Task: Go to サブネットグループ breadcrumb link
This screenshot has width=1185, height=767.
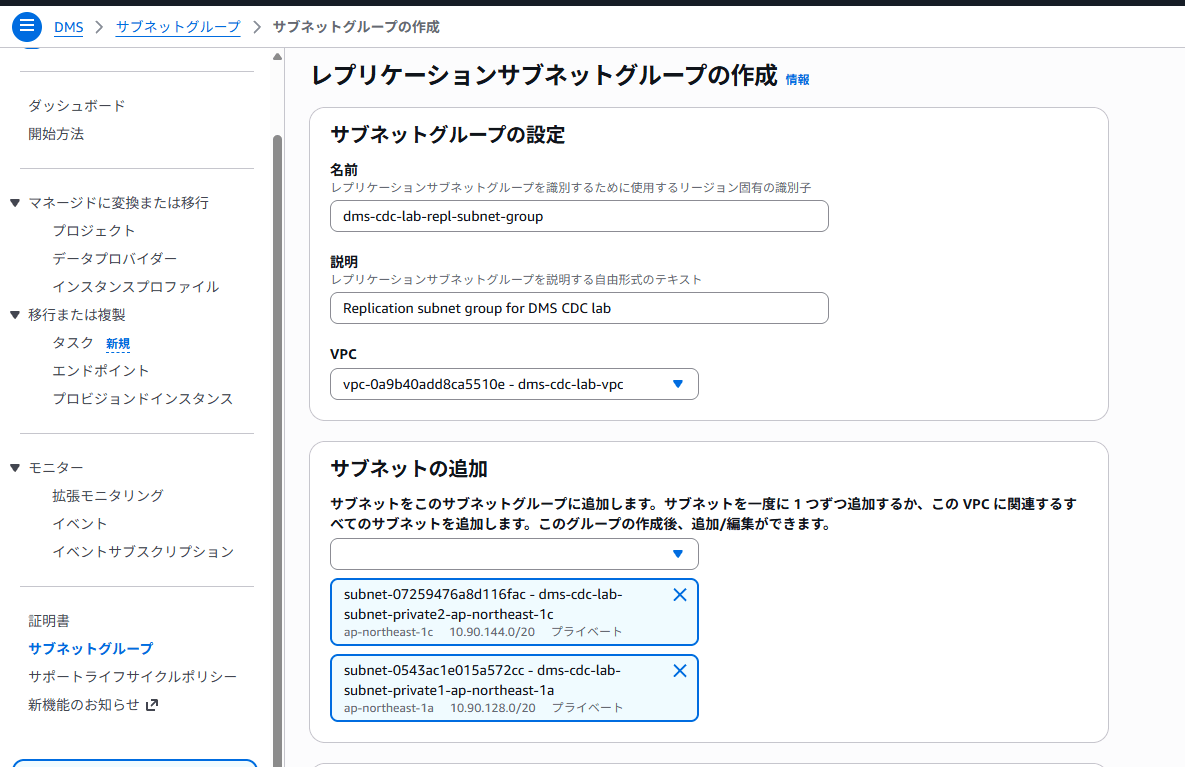Action: tap(178, 27)
